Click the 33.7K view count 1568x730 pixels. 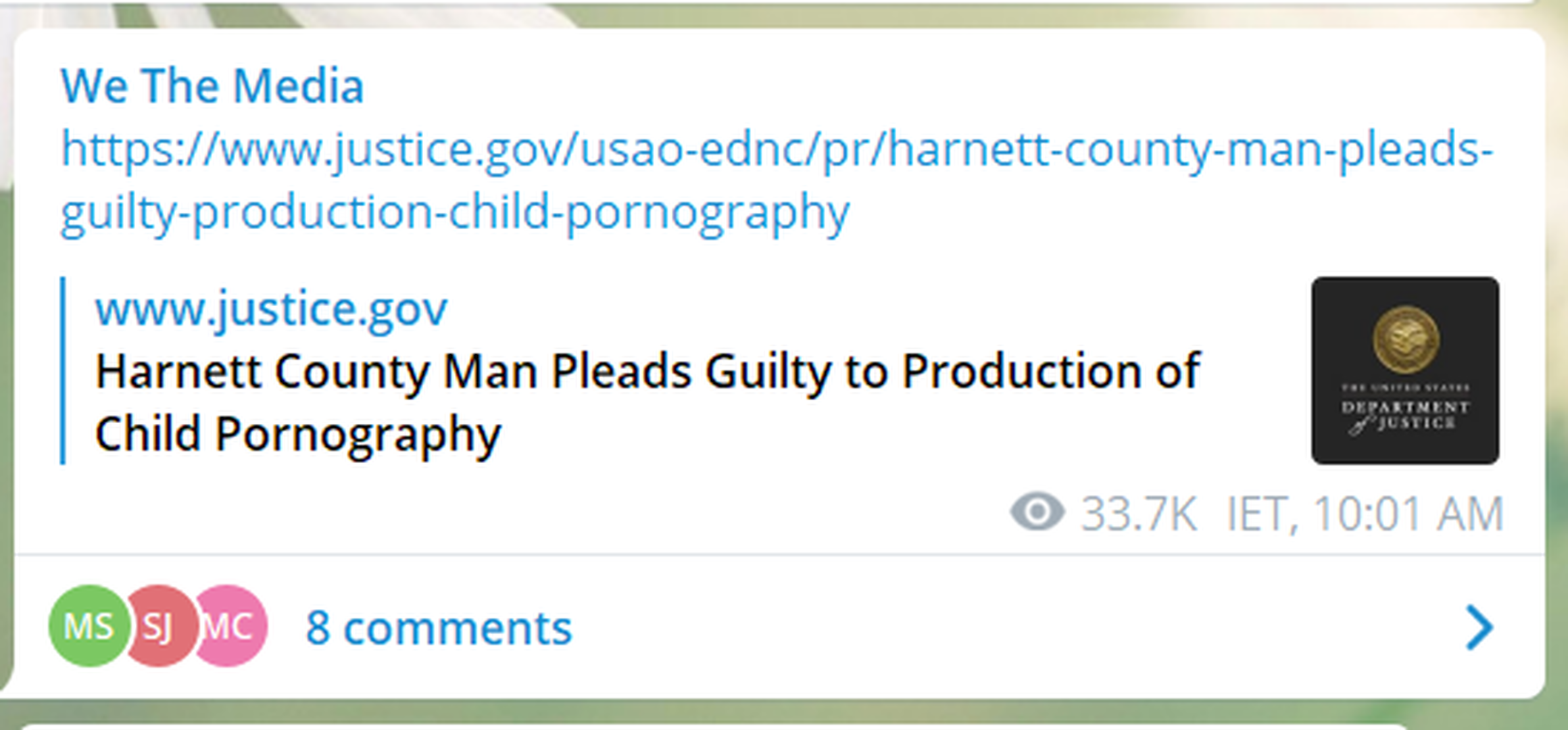click(1139, 515)
